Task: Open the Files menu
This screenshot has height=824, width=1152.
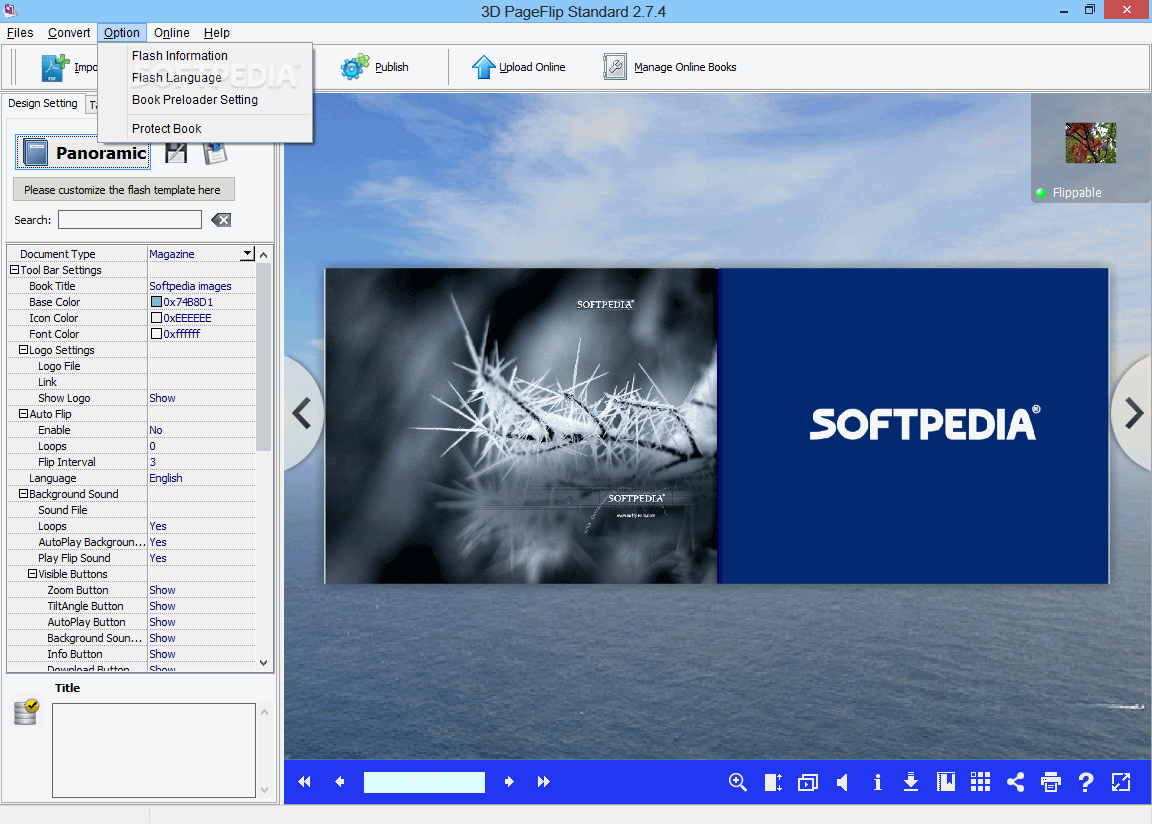Action: point(20,33)
